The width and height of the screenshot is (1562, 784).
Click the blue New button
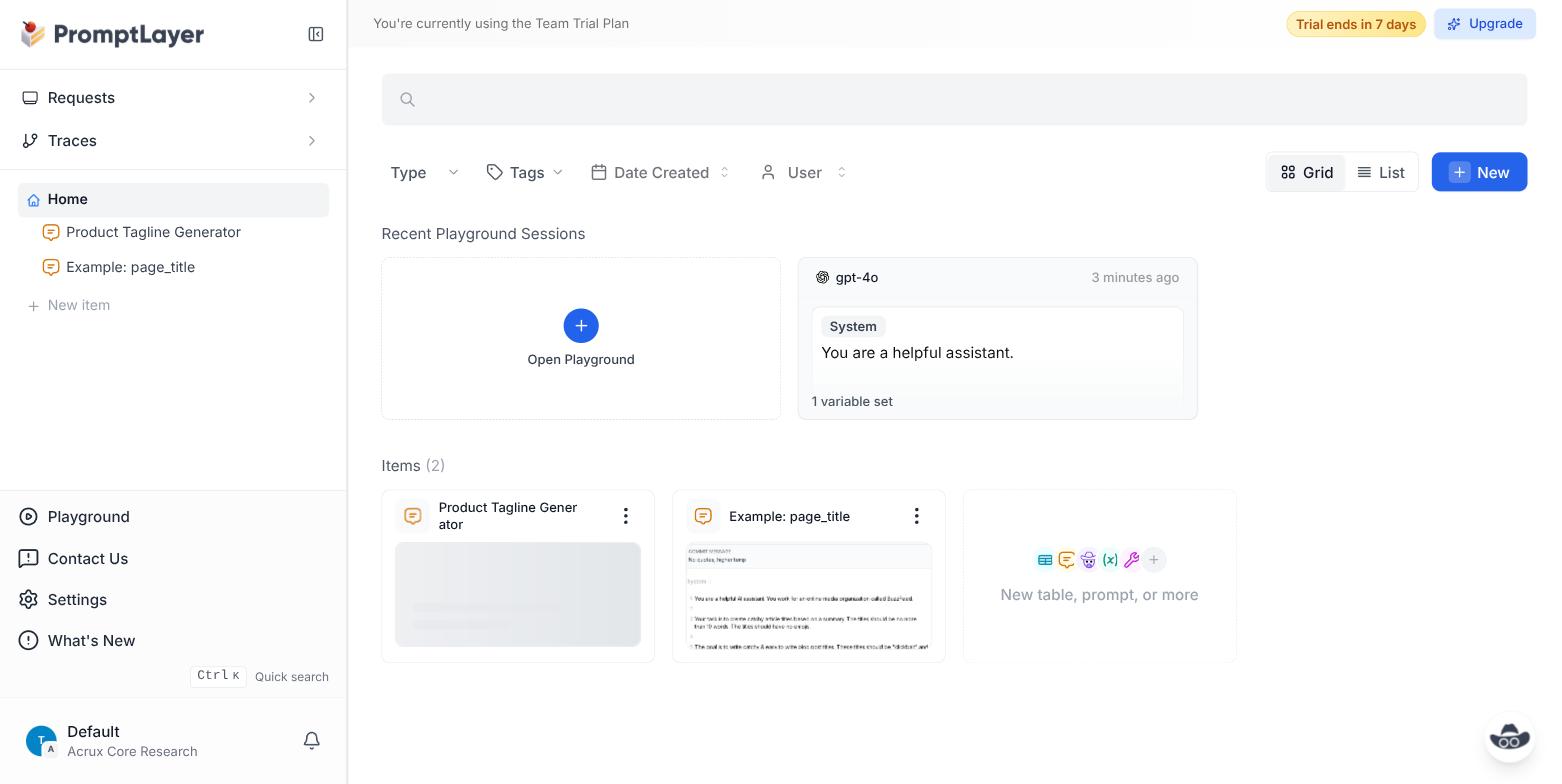tap(1479, 172)
